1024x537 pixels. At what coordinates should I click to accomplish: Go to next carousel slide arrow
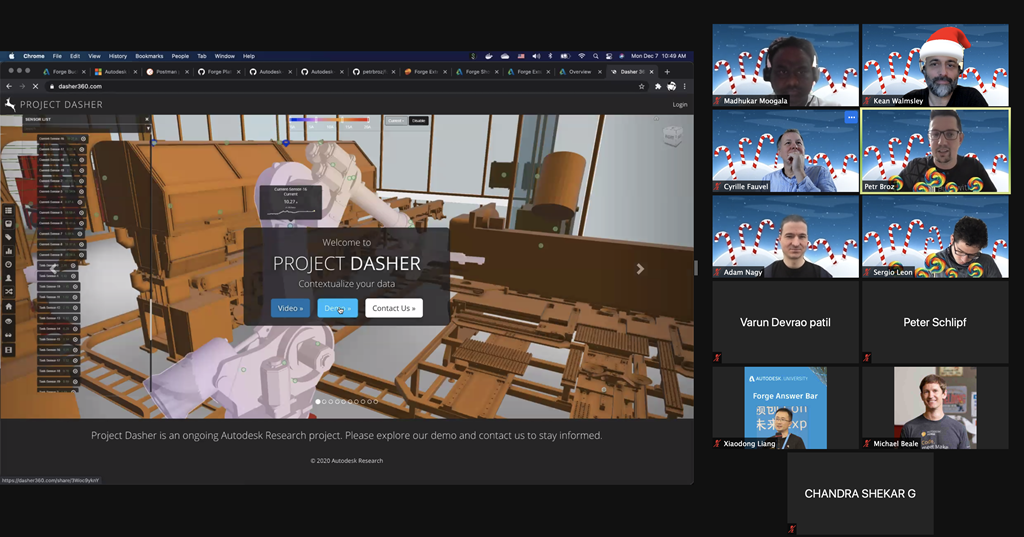[x=640, y=269]
